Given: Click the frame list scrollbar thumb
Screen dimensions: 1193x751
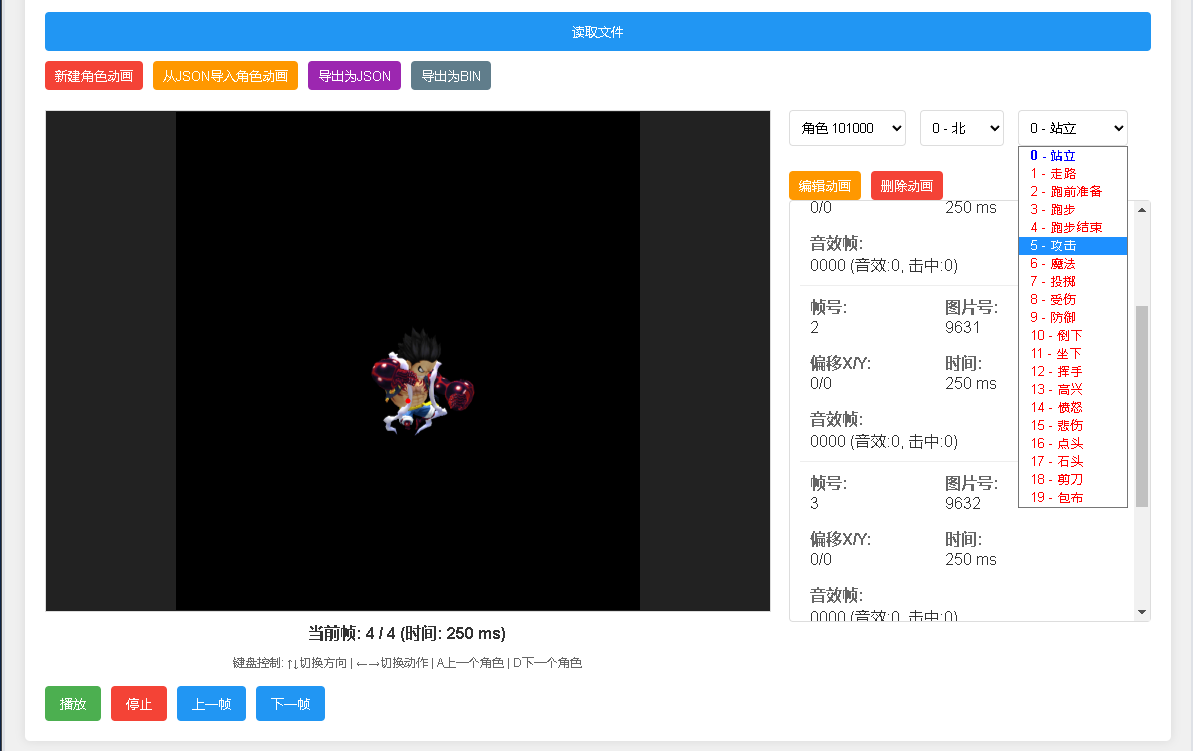Looking at the screenshot, I should coord(1141,406).
